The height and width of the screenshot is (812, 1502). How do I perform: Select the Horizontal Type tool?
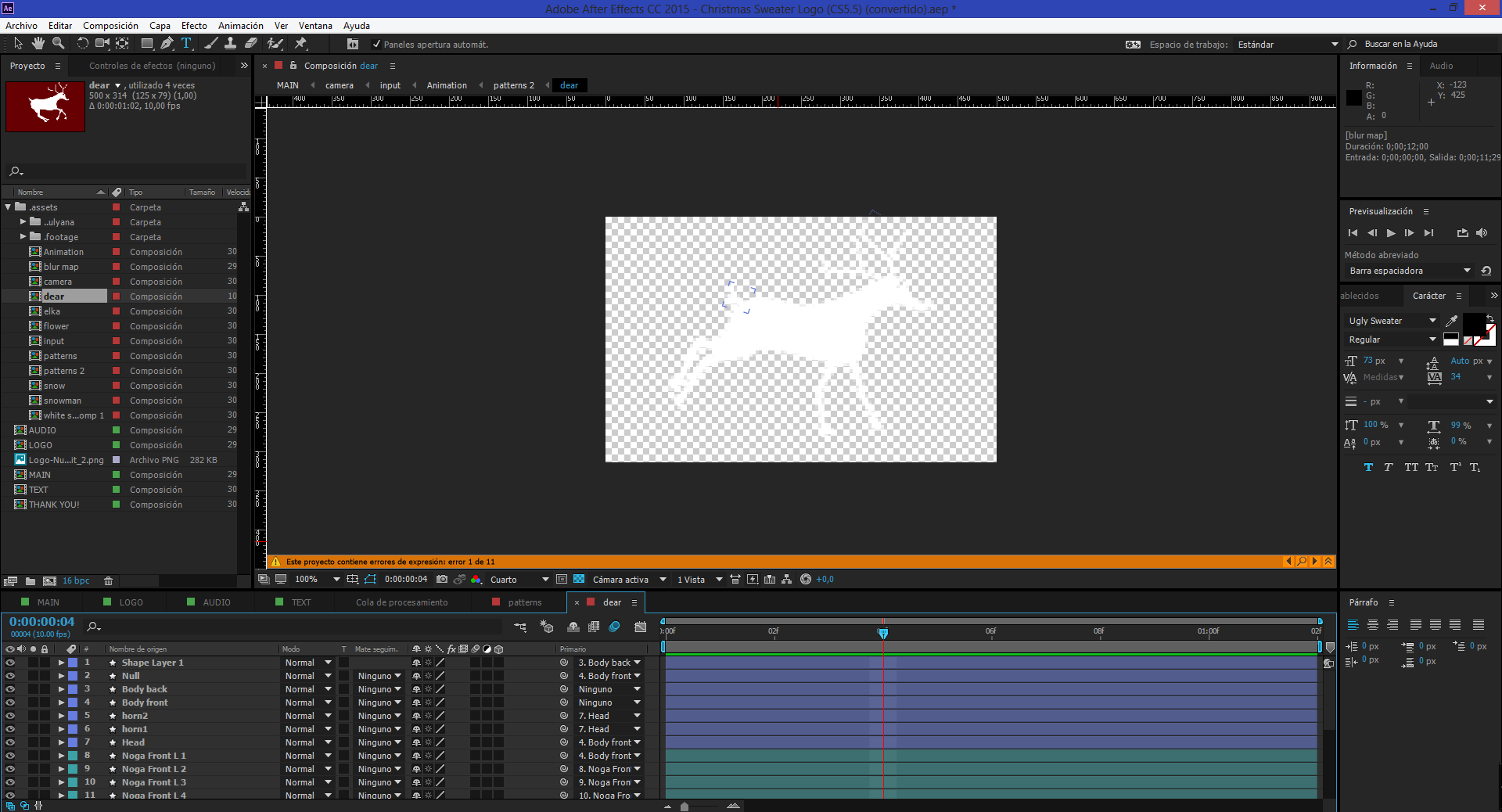point(186,44)
